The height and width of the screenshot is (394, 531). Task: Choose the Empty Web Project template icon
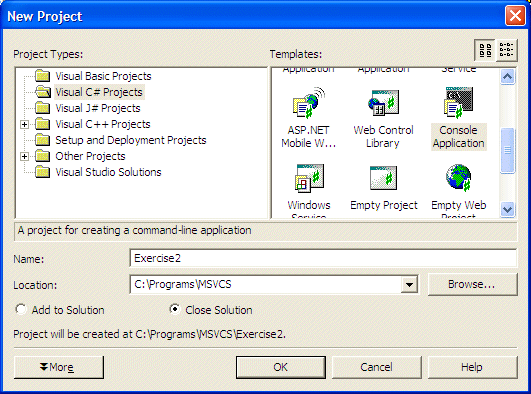coord(459,178)
